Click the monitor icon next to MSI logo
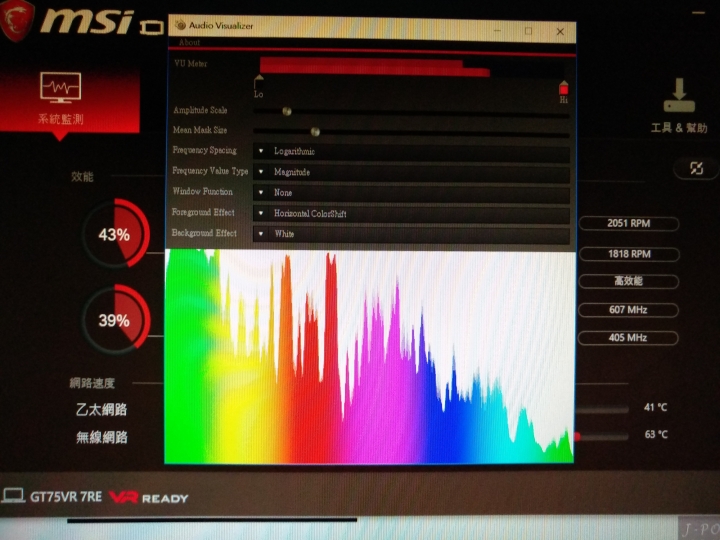This screenshot has height=540, width=720. click(x=152, y=27)
